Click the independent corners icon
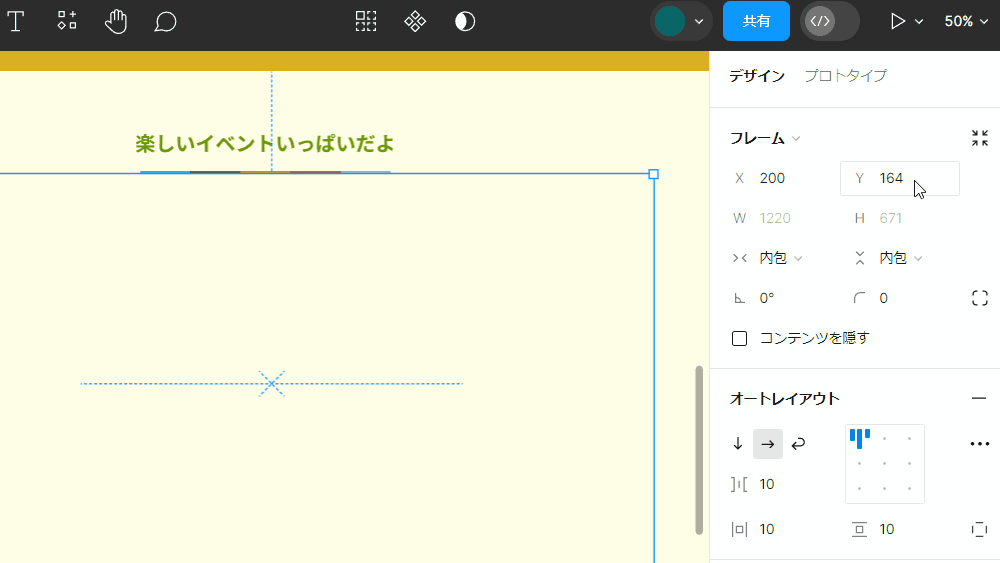Screen dimensions: 1000x563 pyautogui.click(x=980, y=298)
